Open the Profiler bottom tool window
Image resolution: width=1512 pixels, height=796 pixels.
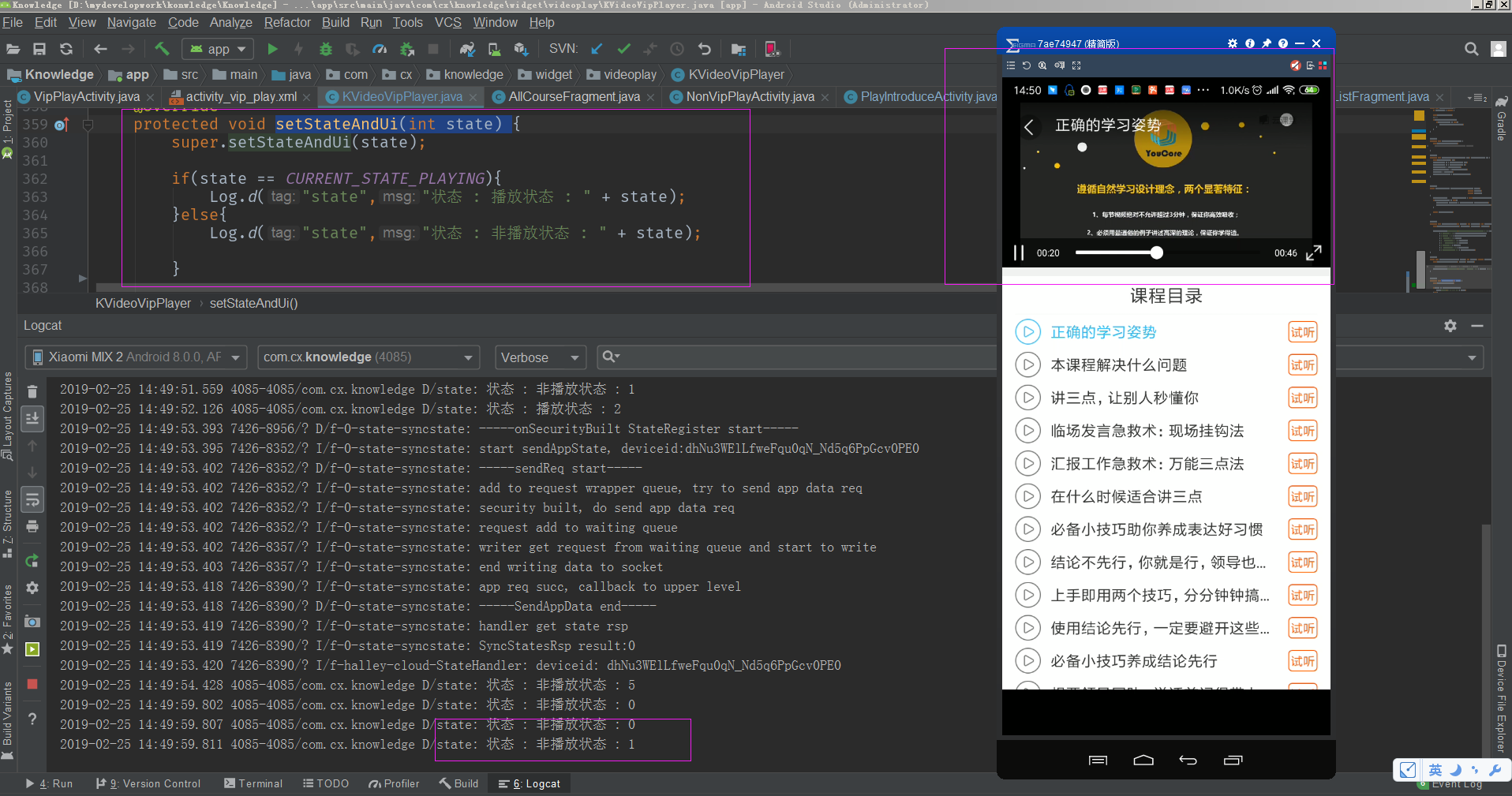click(395, 783)
